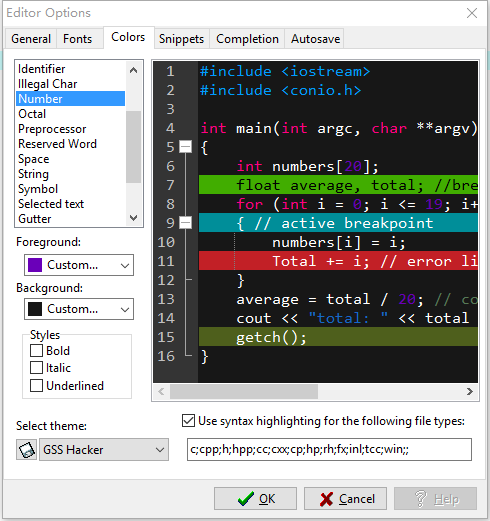Select the Colors tab

pyautogui.click(x=128, y=37)
